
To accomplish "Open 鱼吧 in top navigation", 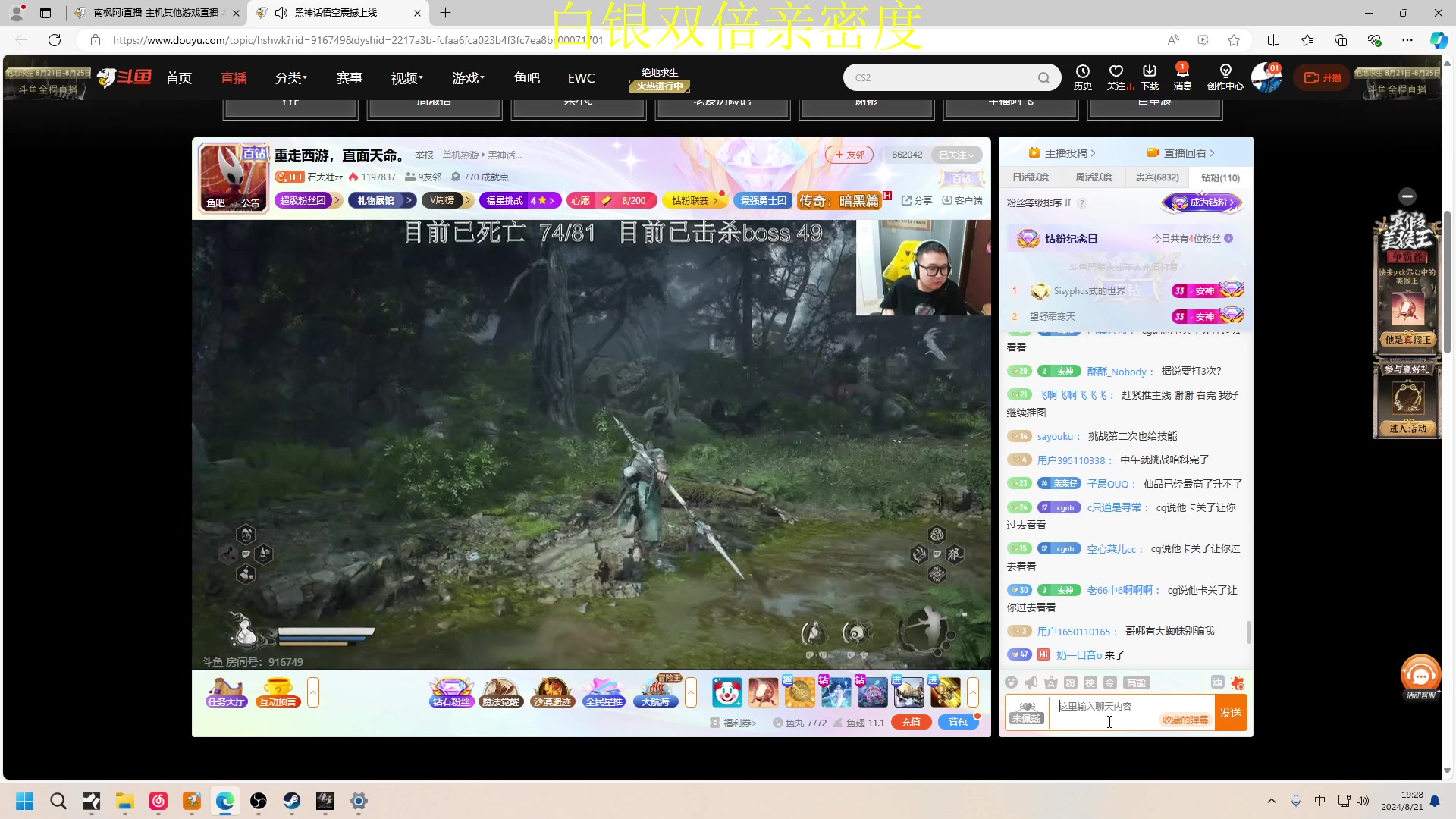I will click(x=527, y=78).
